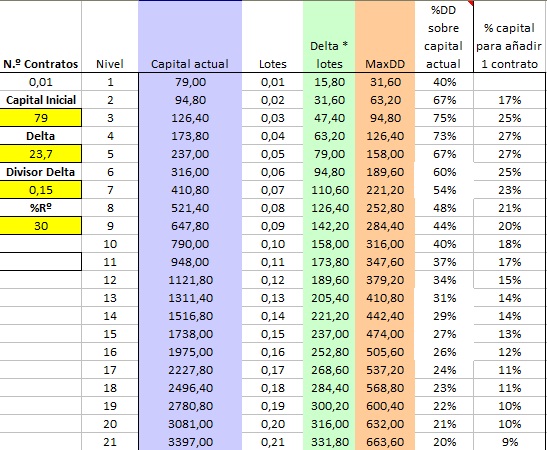Select Lotes cell 0,06
Screen dimensions: 547x450
click(272, 172)
